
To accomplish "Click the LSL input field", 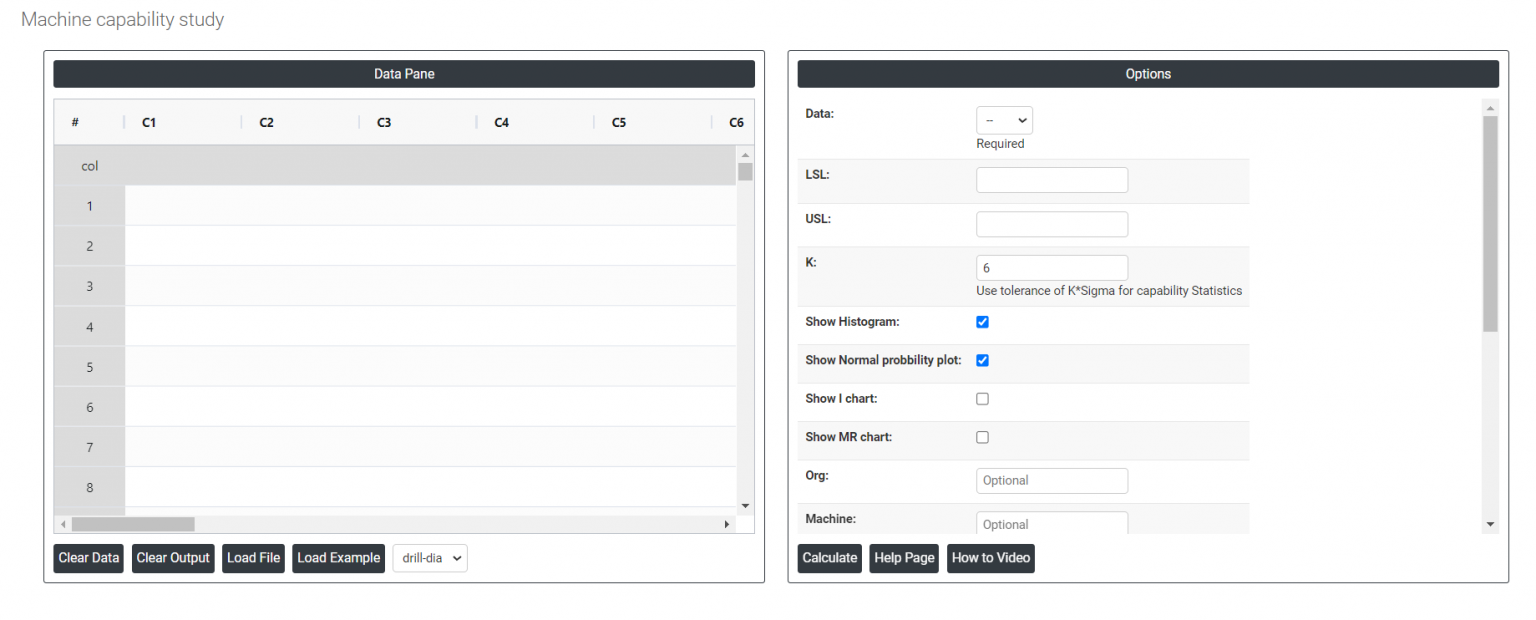I will (x=1051, y=180).
